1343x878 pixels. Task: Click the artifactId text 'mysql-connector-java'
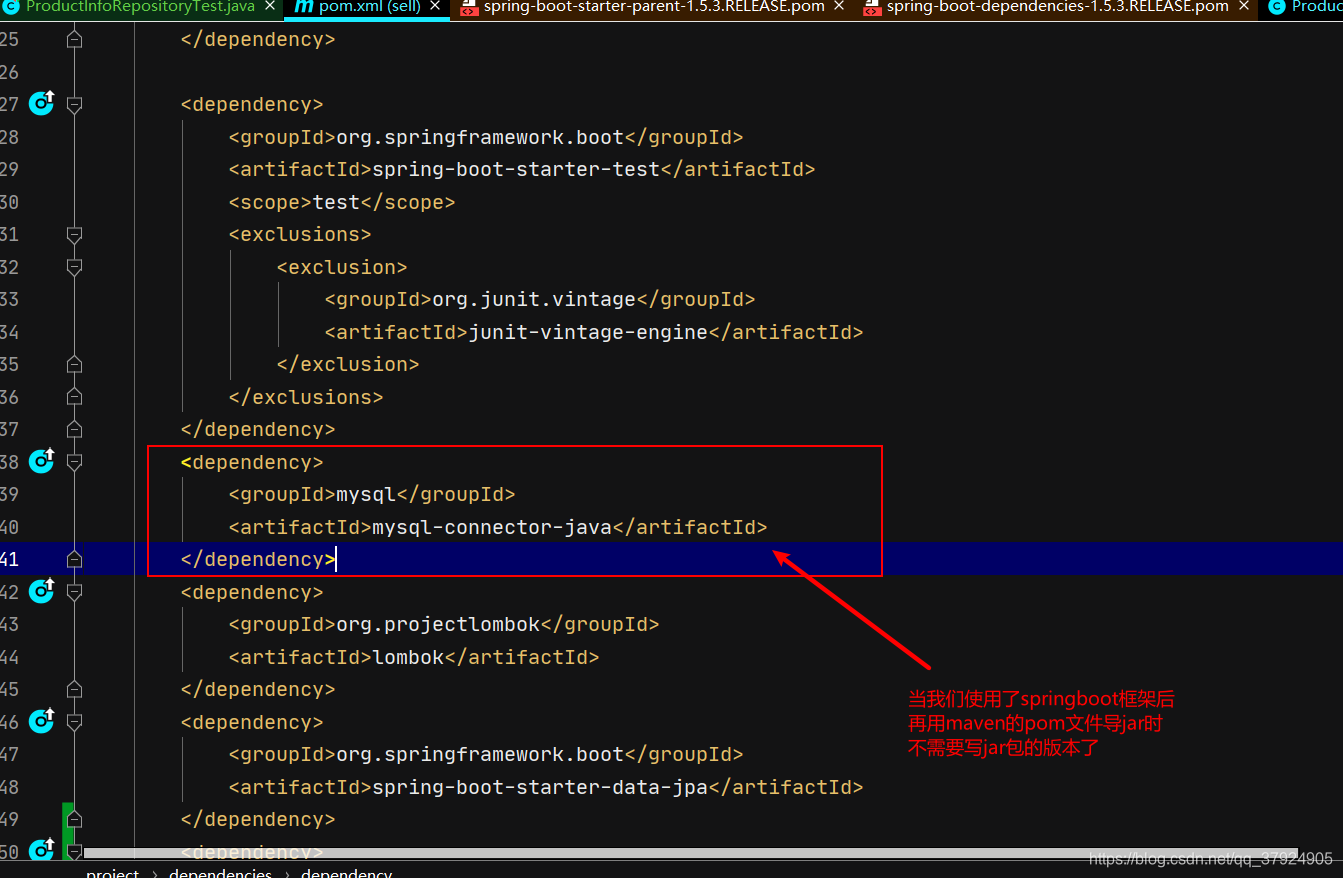(x=492, y=527)
